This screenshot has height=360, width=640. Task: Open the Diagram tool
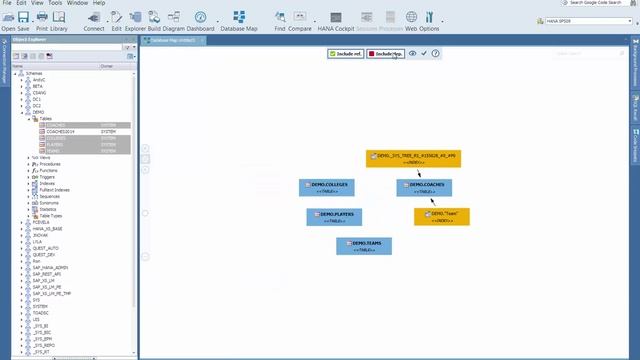click(x=173, y=21)
